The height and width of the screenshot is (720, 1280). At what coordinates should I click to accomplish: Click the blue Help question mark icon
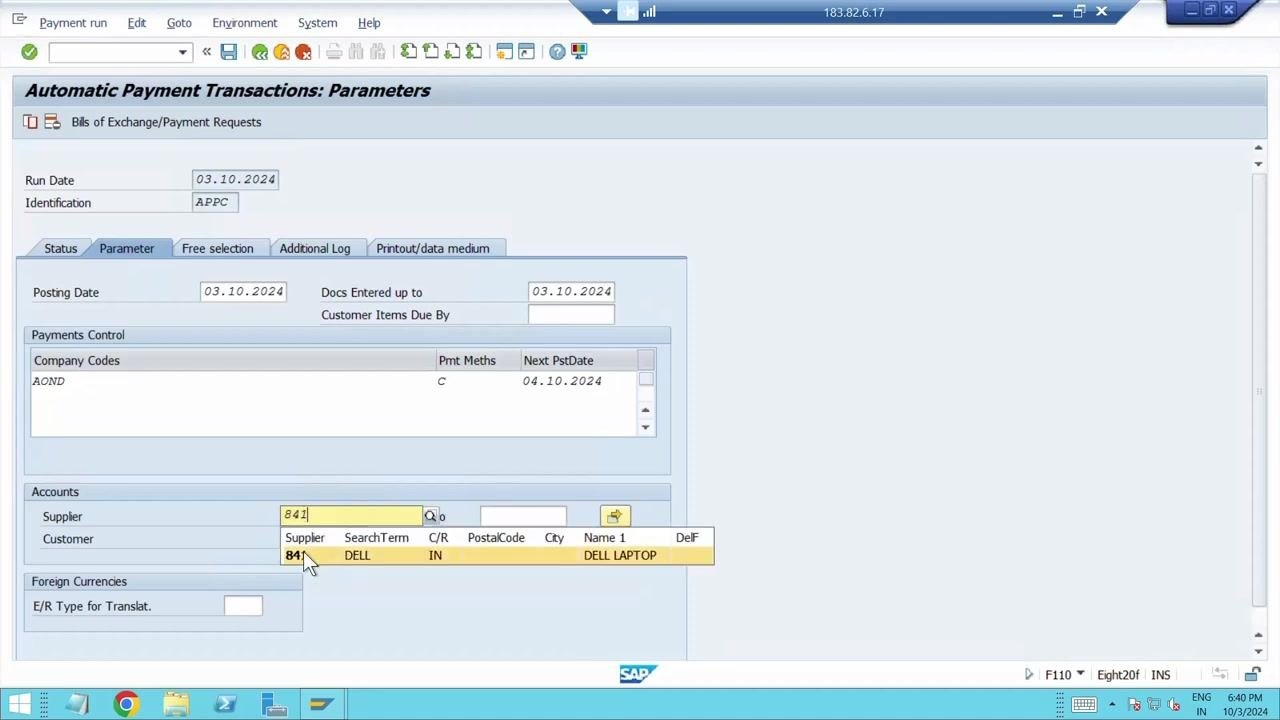[x=557, y=52]
